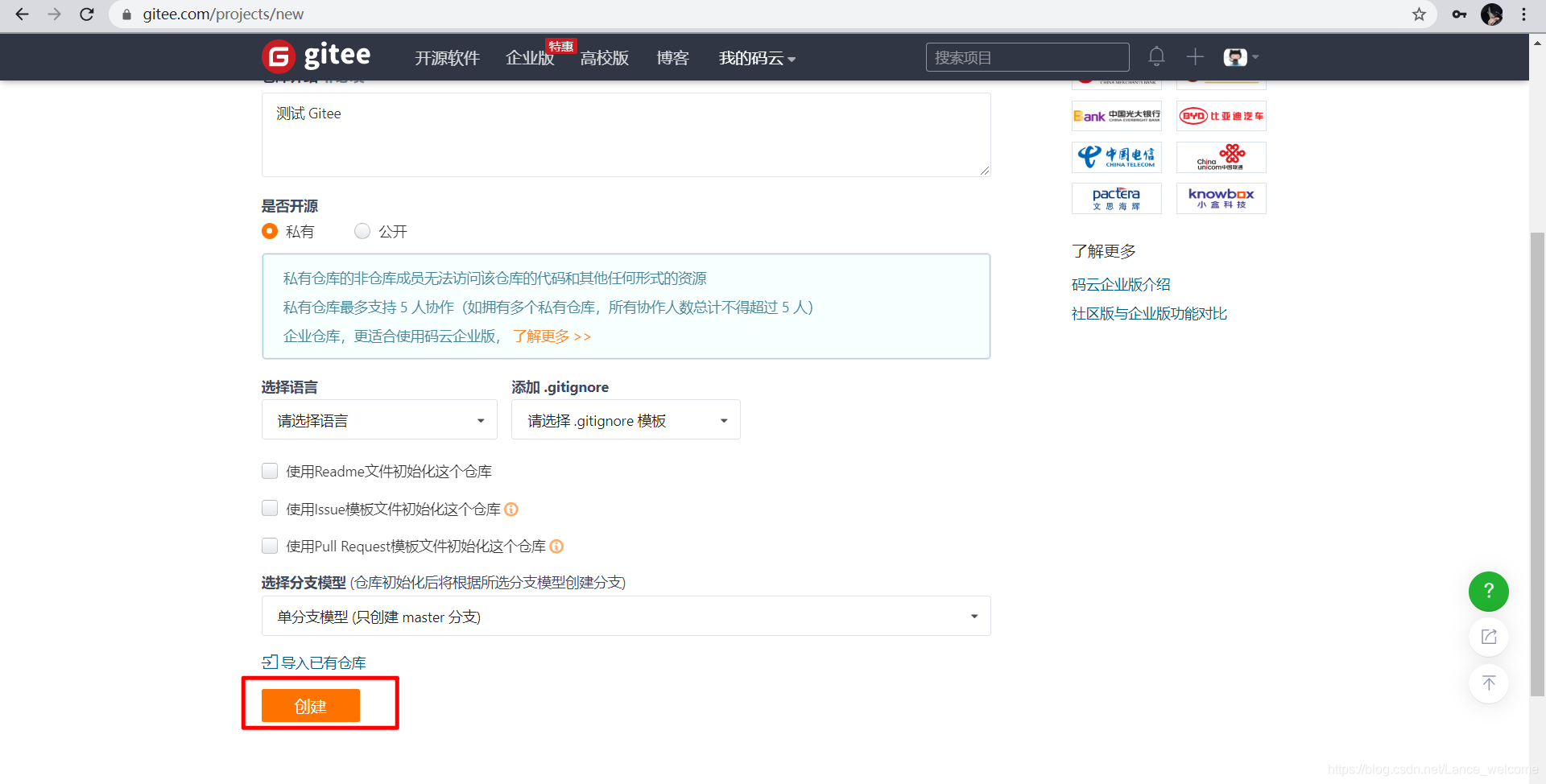Click the info icon beside Pull Request模板 option
This screenshot has height=784, width=1546.
[556, 546]
